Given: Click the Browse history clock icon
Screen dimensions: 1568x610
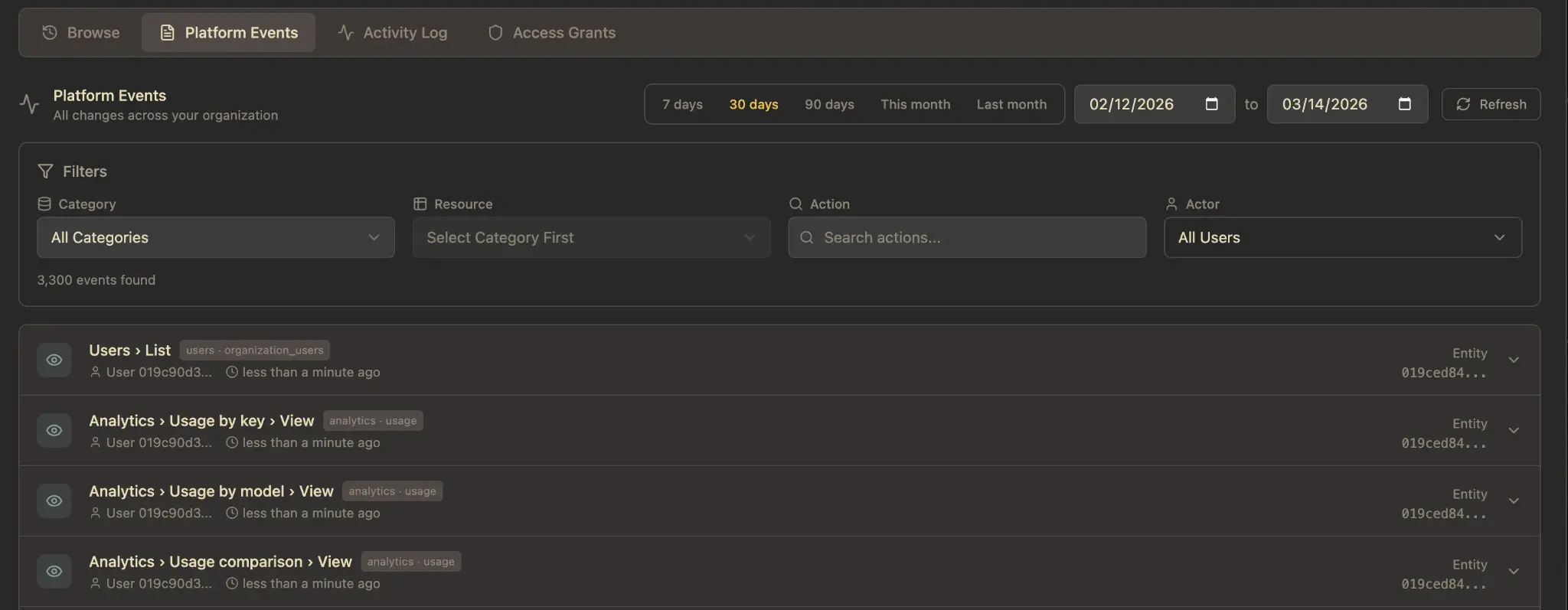Looking at the screenshot, I should click(x=50, y=32).
